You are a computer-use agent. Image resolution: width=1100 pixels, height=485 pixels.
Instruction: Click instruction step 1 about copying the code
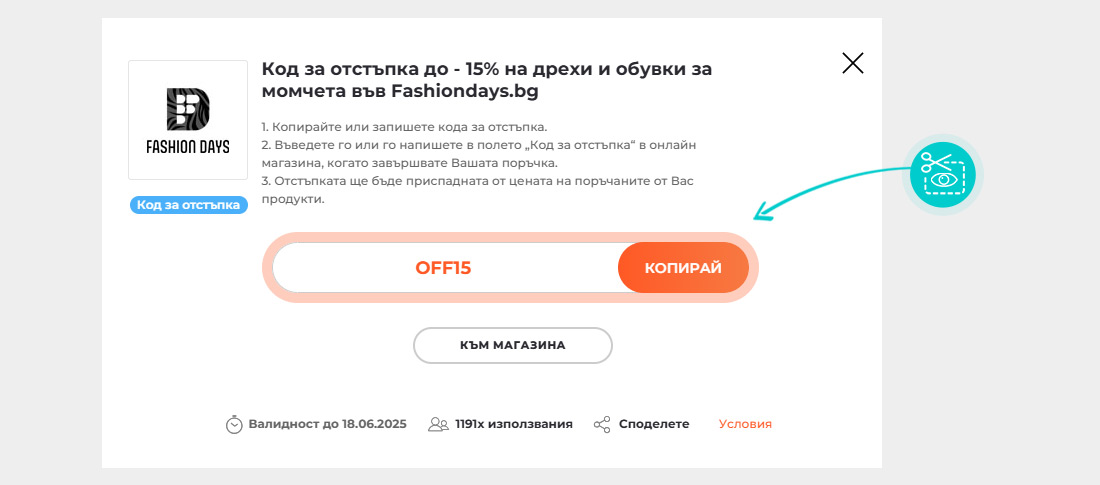404,127
